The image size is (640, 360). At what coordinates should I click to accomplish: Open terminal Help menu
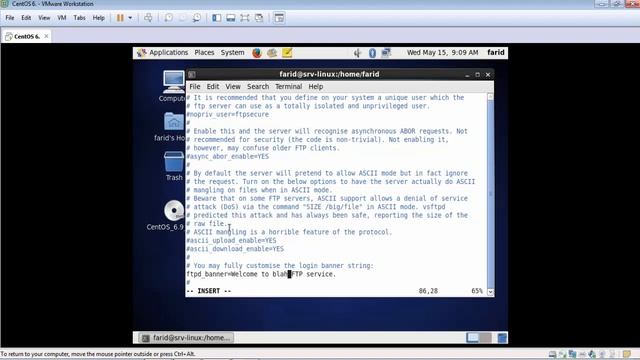coord(316,87)
